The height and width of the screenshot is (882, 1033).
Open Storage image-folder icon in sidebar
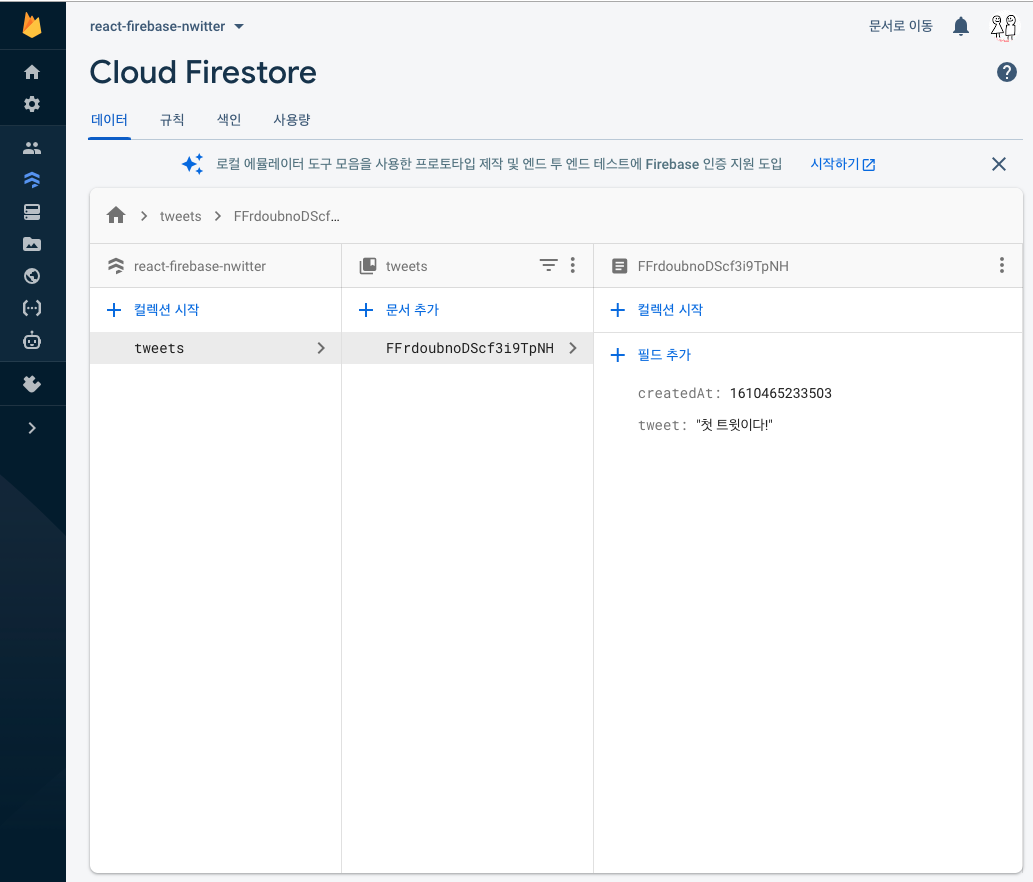[32, 244]
